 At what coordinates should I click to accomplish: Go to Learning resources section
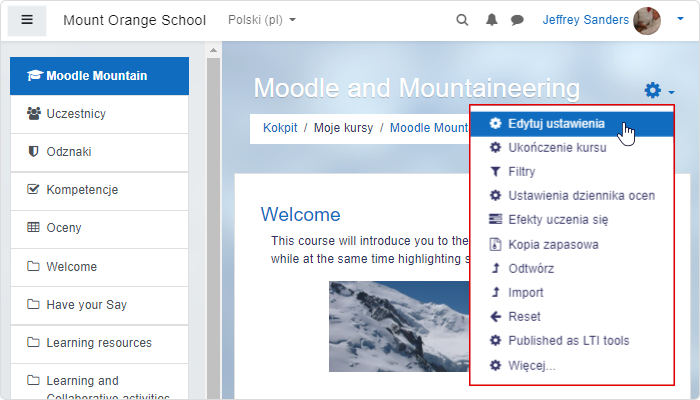(100, 343)
